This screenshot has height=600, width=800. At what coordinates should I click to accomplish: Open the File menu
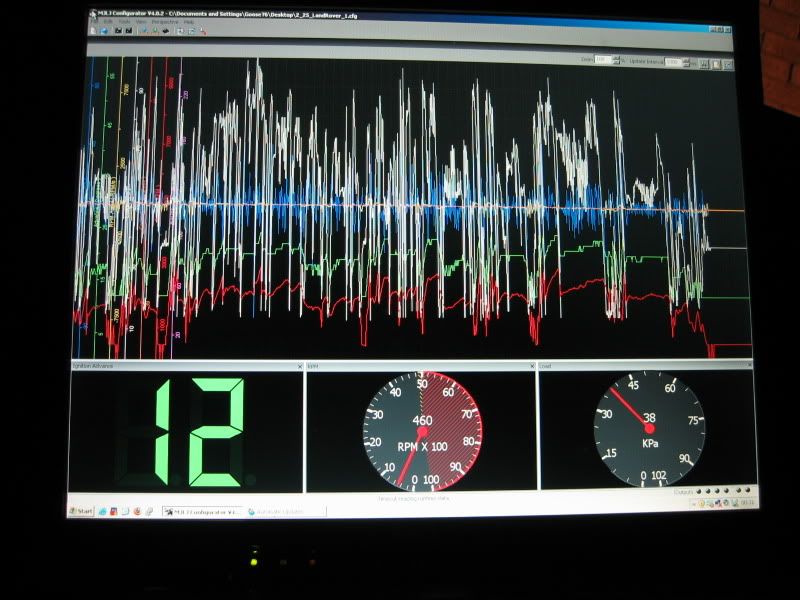(x=95, y=21)
